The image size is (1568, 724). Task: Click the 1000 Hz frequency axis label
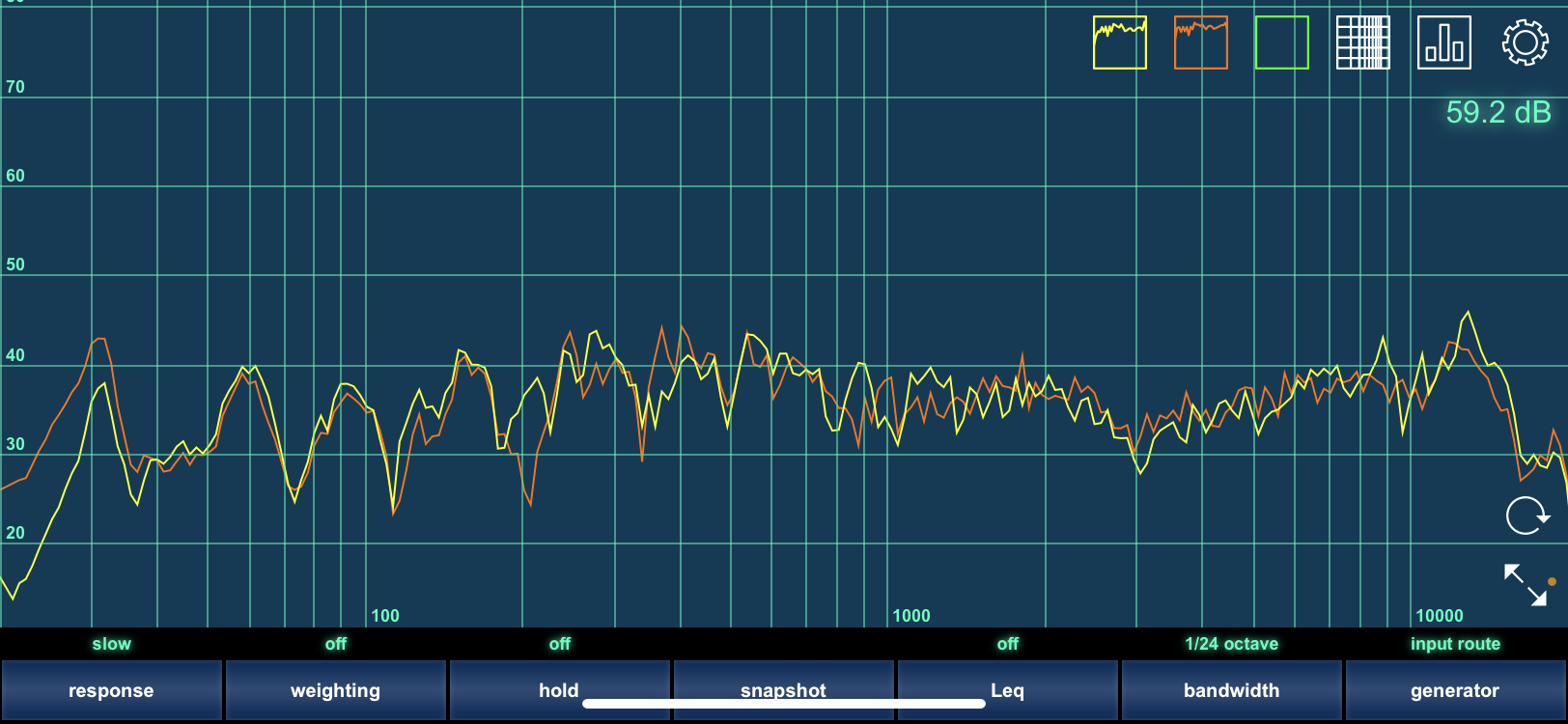point(910,616)
